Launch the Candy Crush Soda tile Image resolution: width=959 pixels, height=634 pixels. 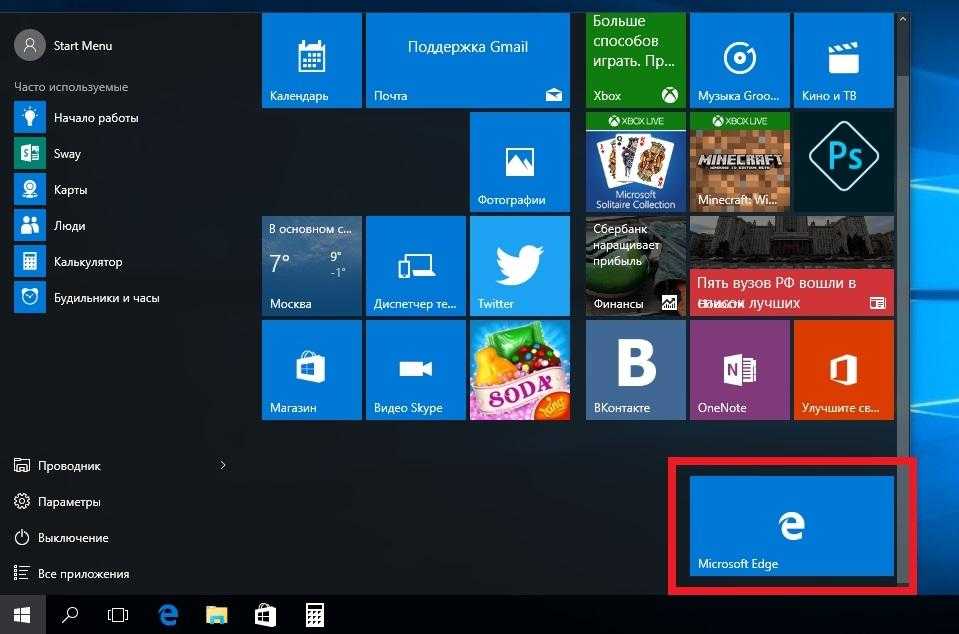519,370
